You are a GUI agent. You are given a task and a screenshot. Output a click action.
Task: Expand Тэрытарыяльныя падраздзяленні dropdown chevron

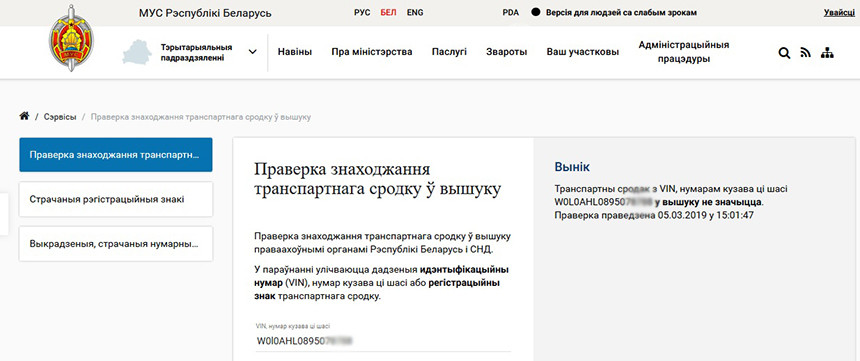coord(252,52)
